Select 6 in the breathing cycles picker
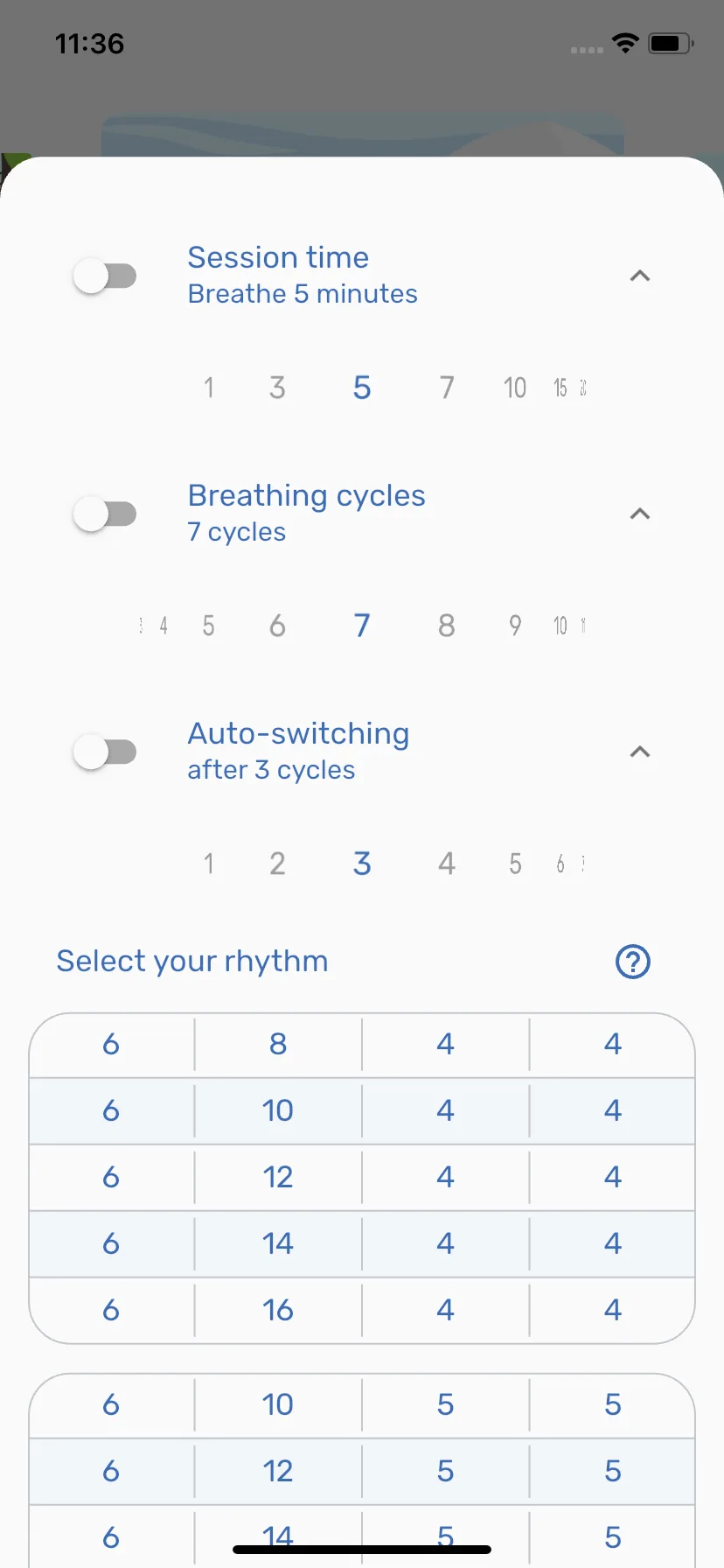The width and height of the screenshot is (724, 1568). coord(277,626)
